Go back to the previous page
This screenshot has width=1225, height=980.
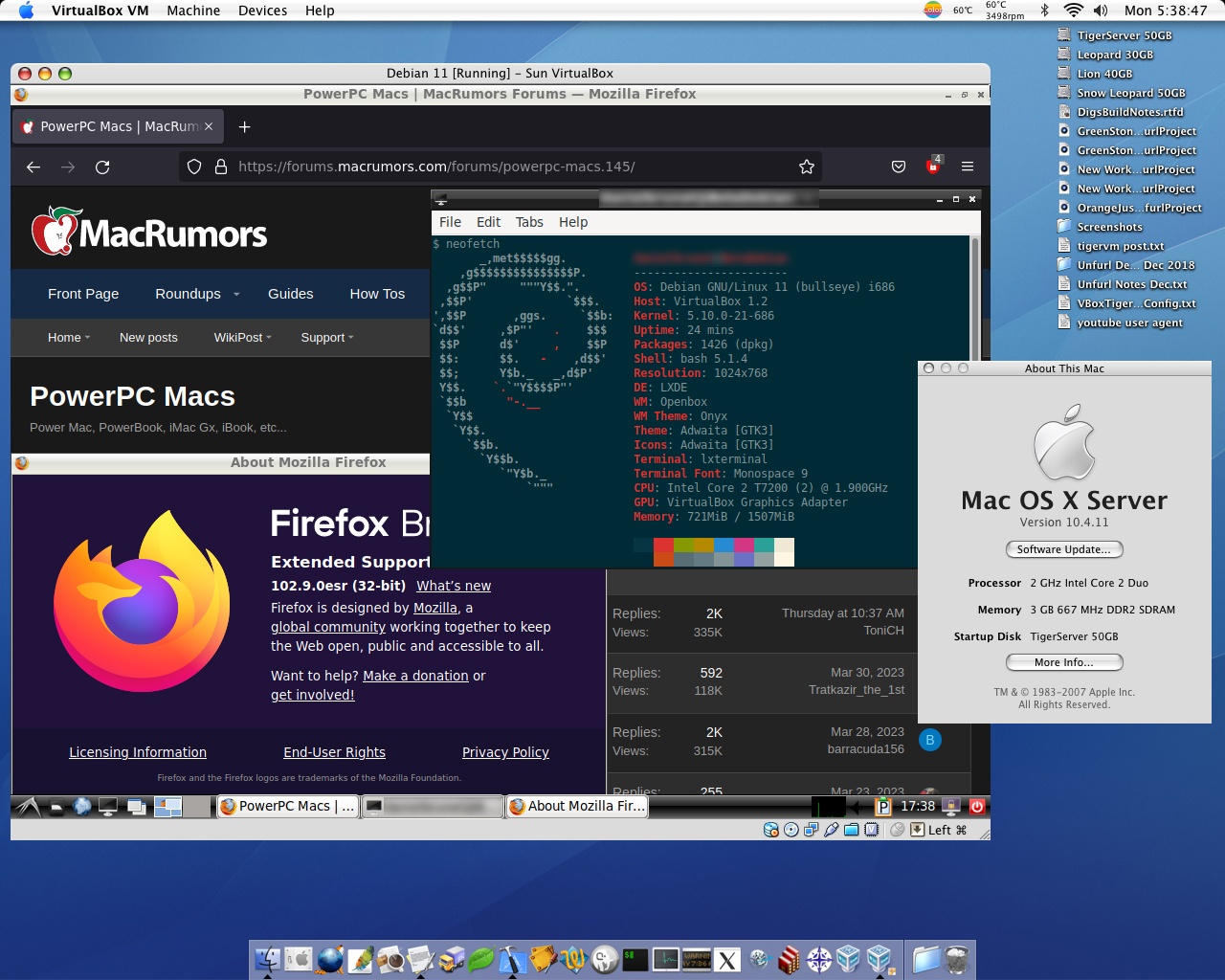coord(33,167)
